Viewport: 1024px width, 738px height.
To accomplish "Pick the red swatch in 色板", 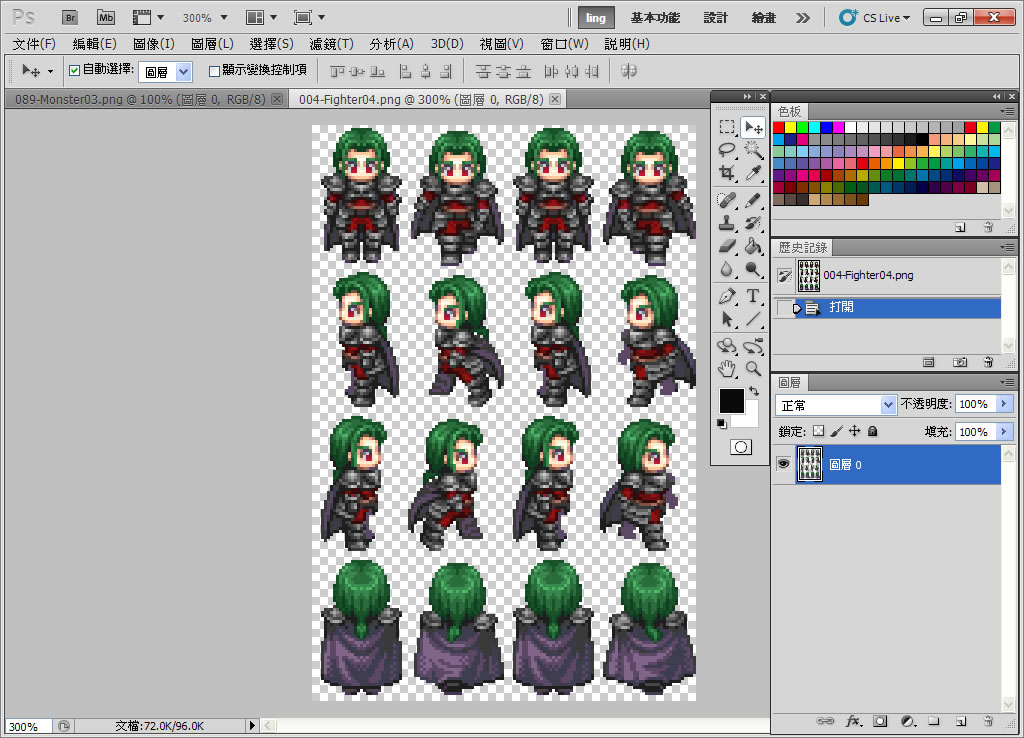I will coord(778,127).
